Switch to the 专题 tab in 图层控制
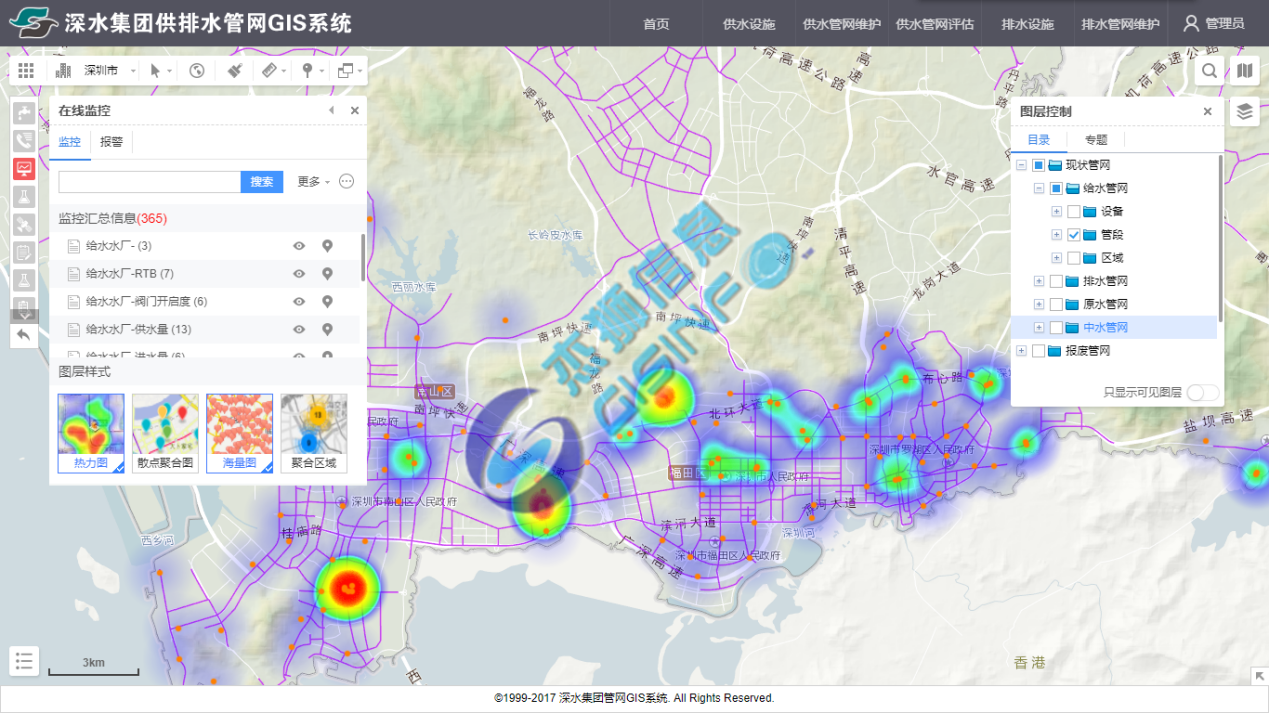1269x713 pixels. [1096, 140]
